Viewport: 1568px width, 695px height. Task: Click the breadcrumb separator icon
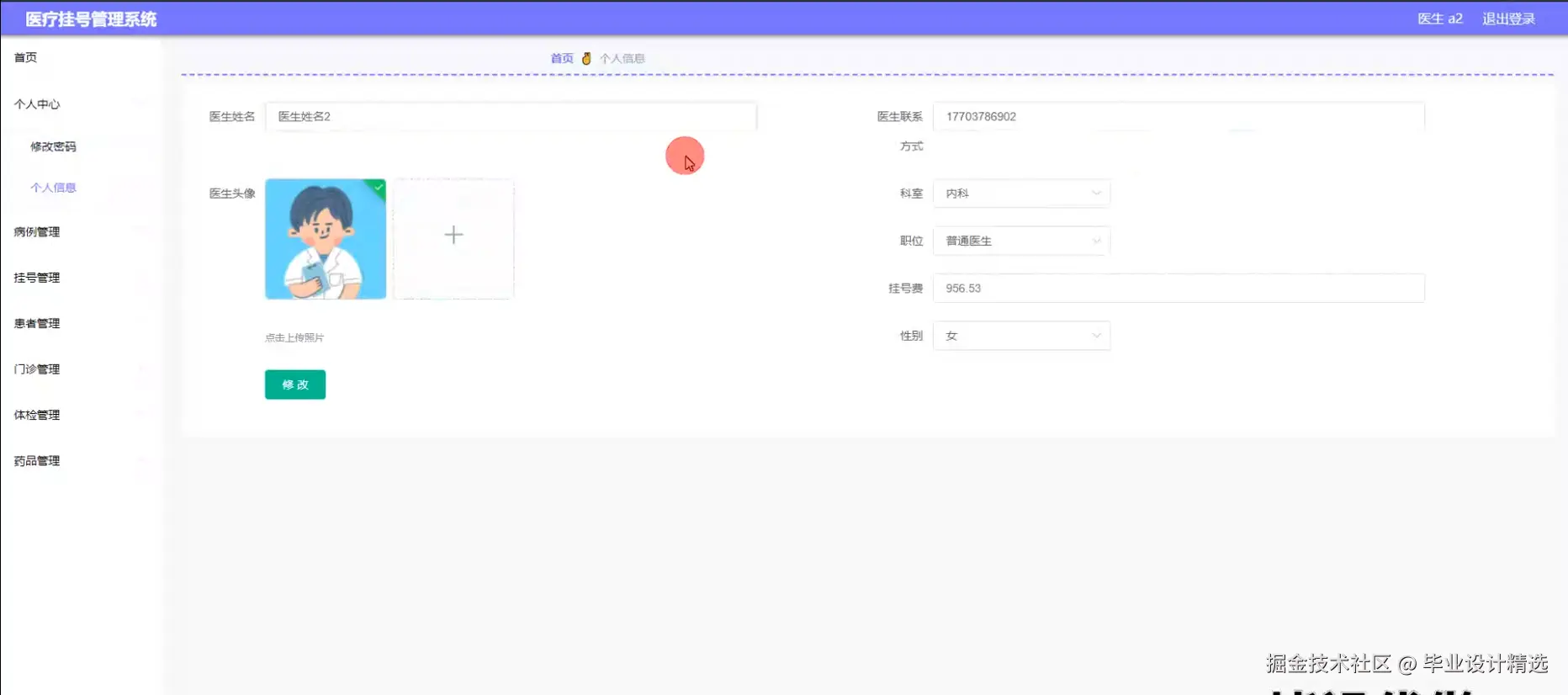(586, 58)
